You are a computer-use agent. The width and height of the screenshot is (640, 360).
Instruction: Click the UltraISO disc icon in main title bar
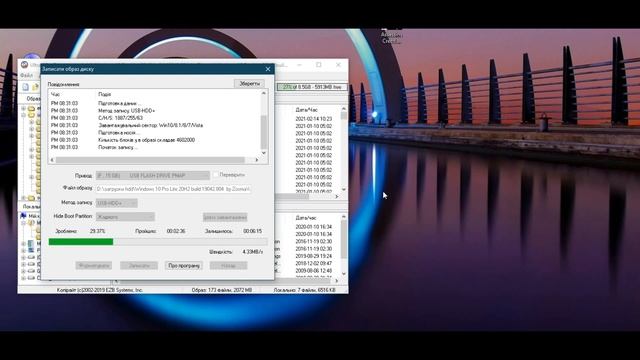coord(24,65)
